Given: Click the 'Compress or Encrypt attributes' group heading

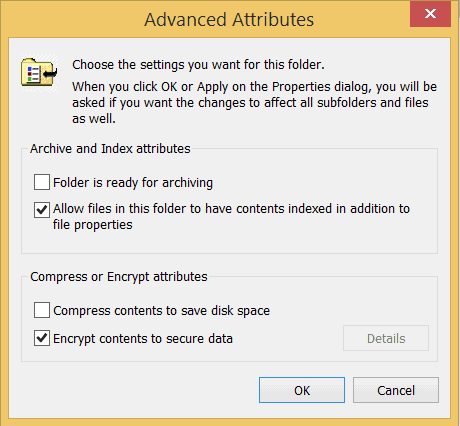Looking at the screenshot, I should [119, 277].
